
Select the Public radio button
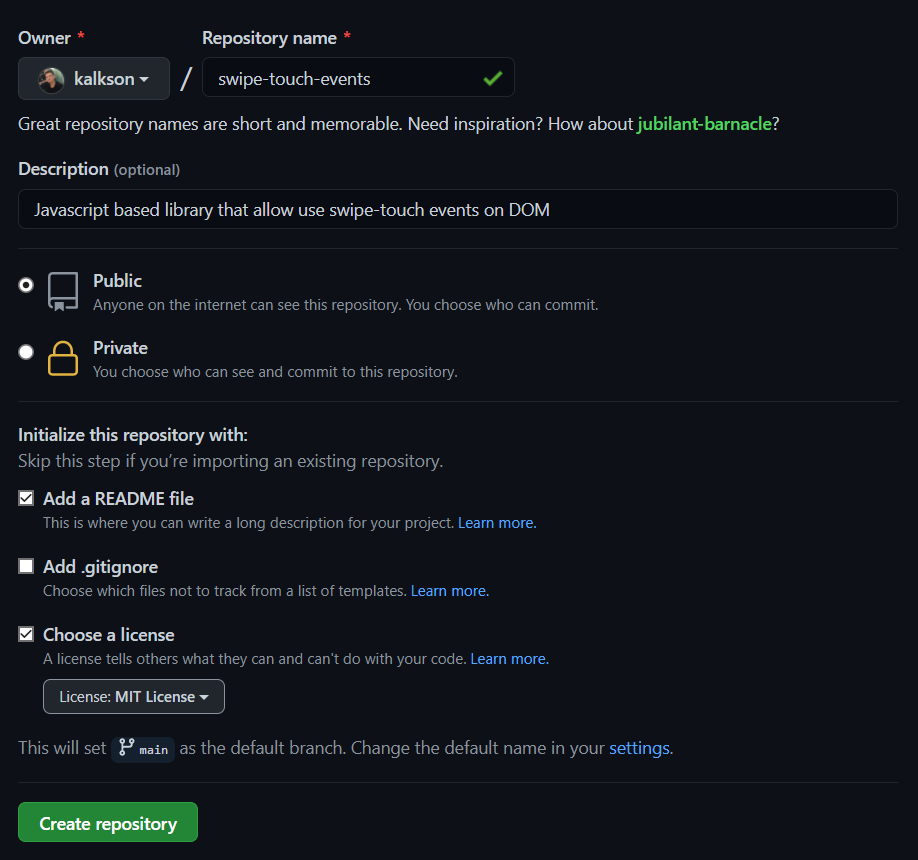[26, 285]
